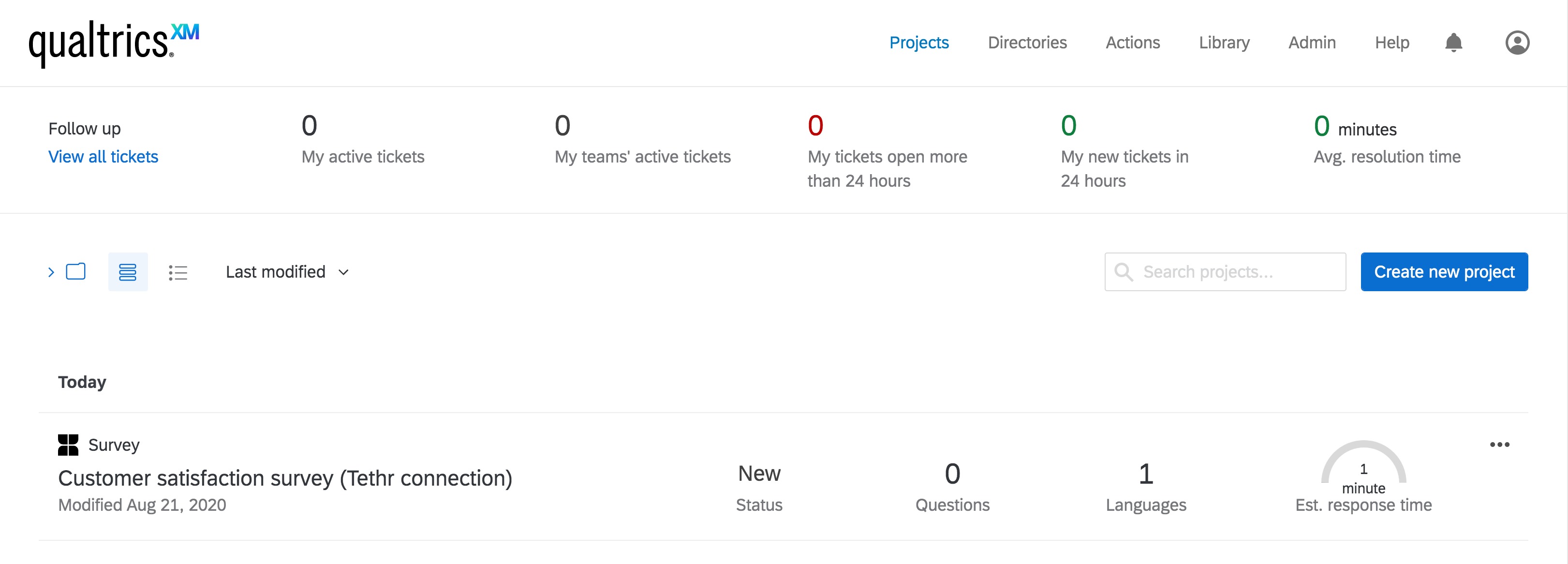This screenshot has height=564, width=1568.
Task: Click the search magnifier icon
Action: point(1123,272)
